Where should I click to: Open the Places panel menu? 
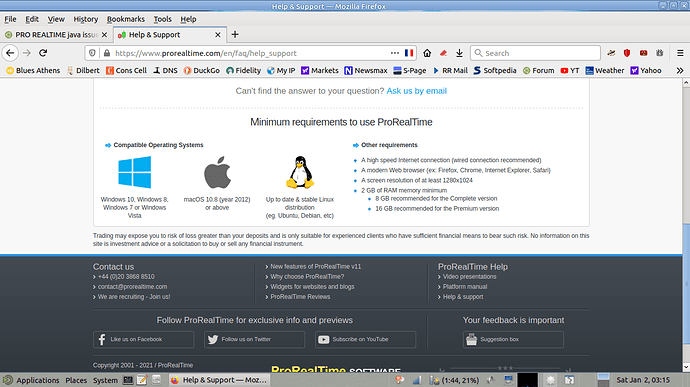pyautogui.click(x=76, y=380)
